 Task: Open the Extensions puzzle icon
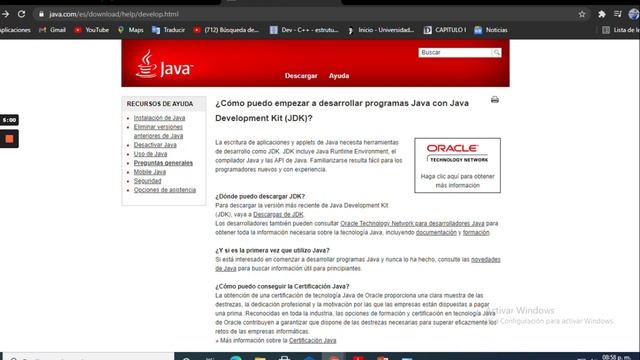[602, 14]
